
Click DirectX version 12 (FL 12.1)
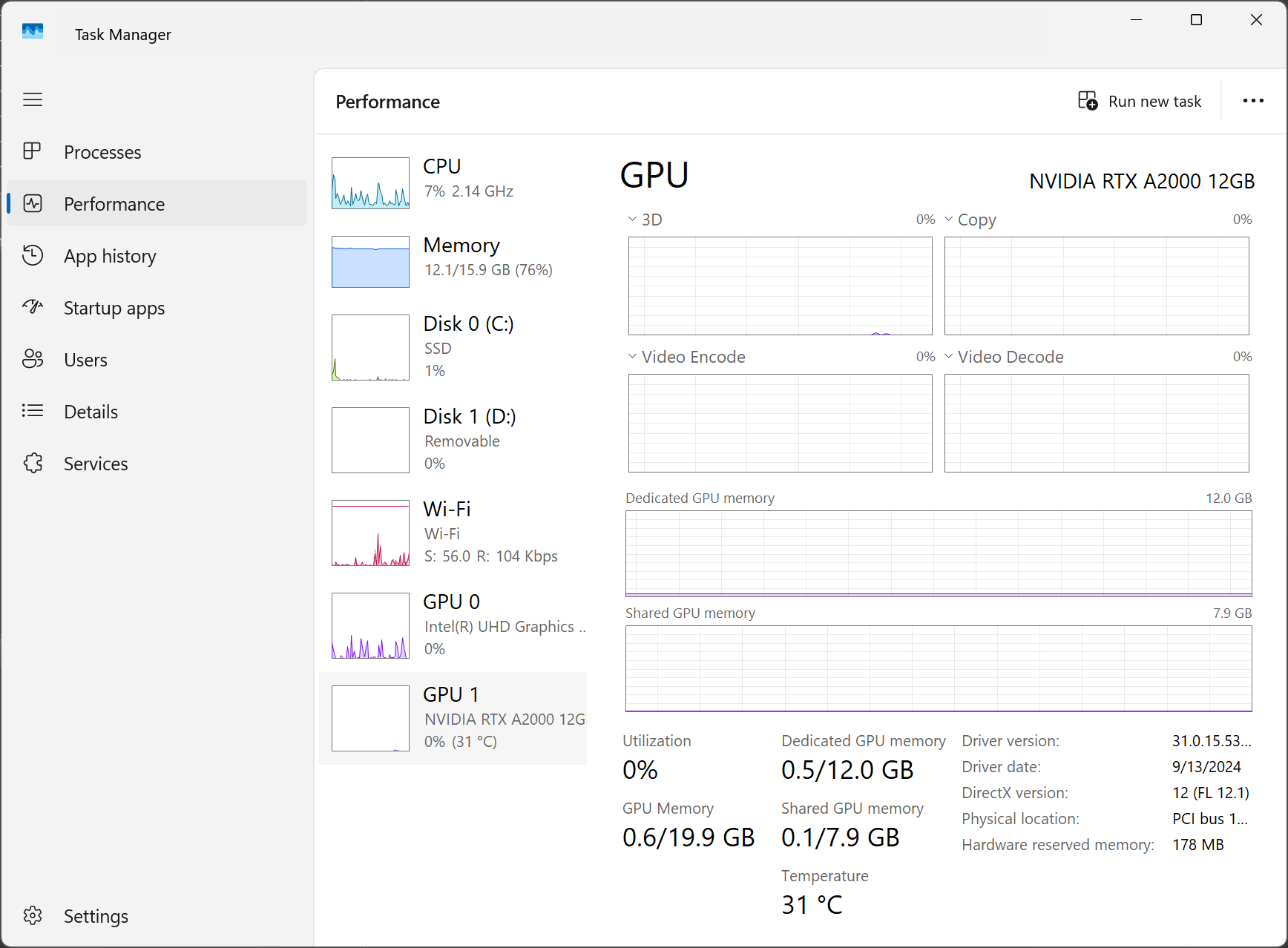[x=1211, y=793]
